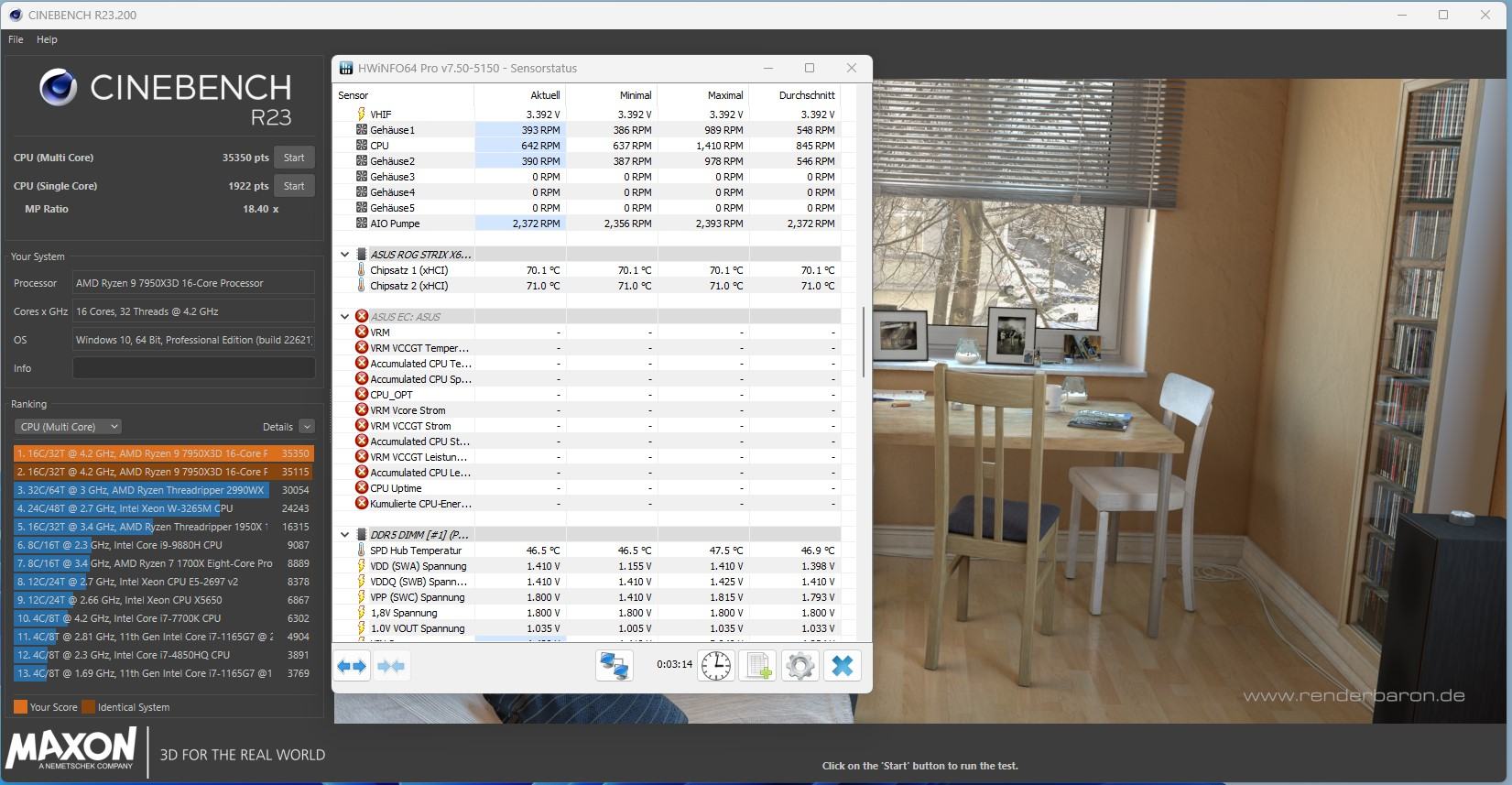Select the Core i7-7700K ranking entry
The width and height of the screenshot is (1512, 785).
163,618
